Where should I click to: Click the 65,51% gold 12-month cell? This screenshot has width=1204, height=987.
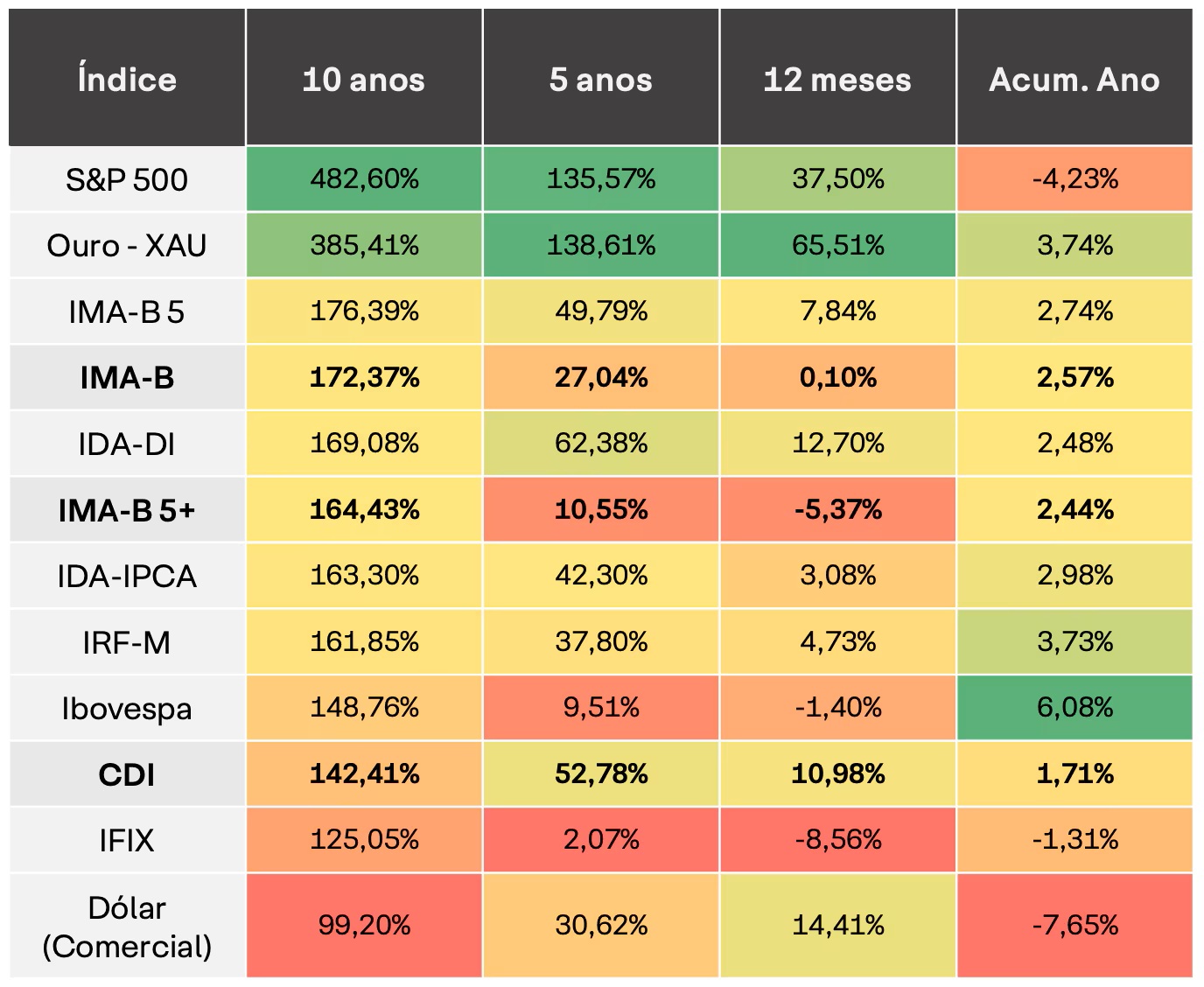tap(837, 246)
